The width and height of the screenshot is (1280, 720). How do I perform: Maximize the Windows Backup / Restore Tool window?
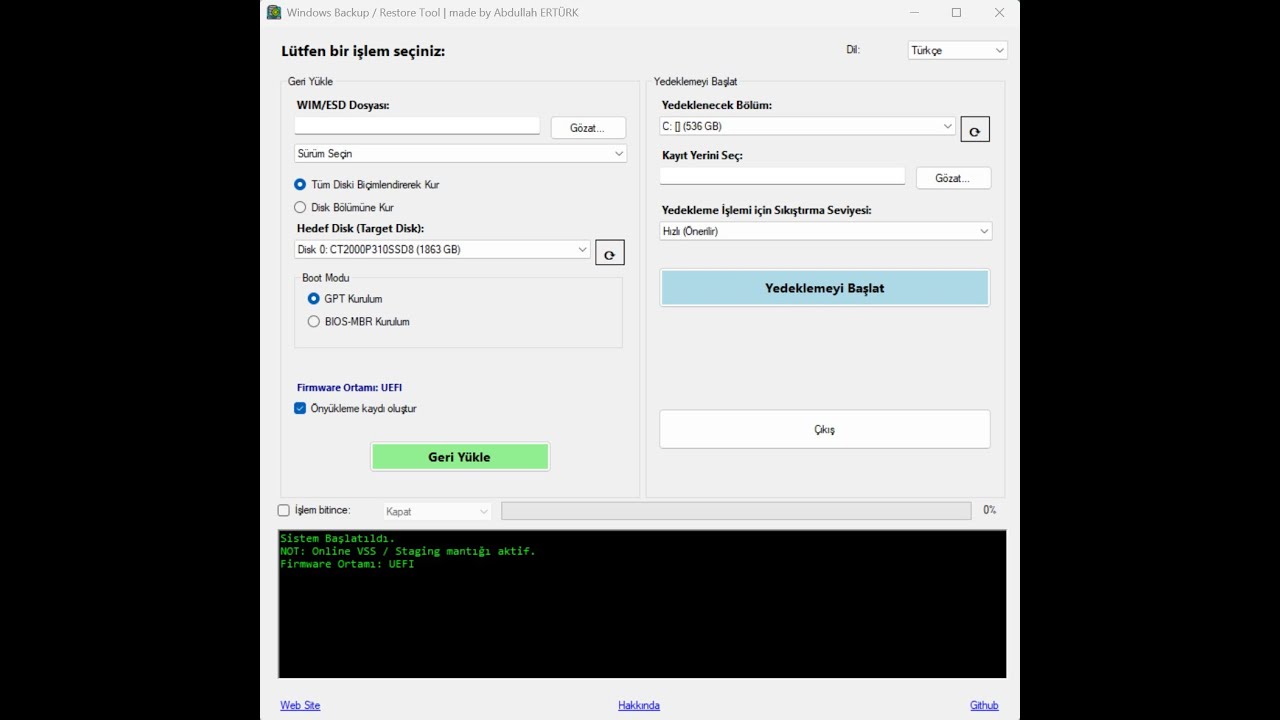click(x=956, y=13)
